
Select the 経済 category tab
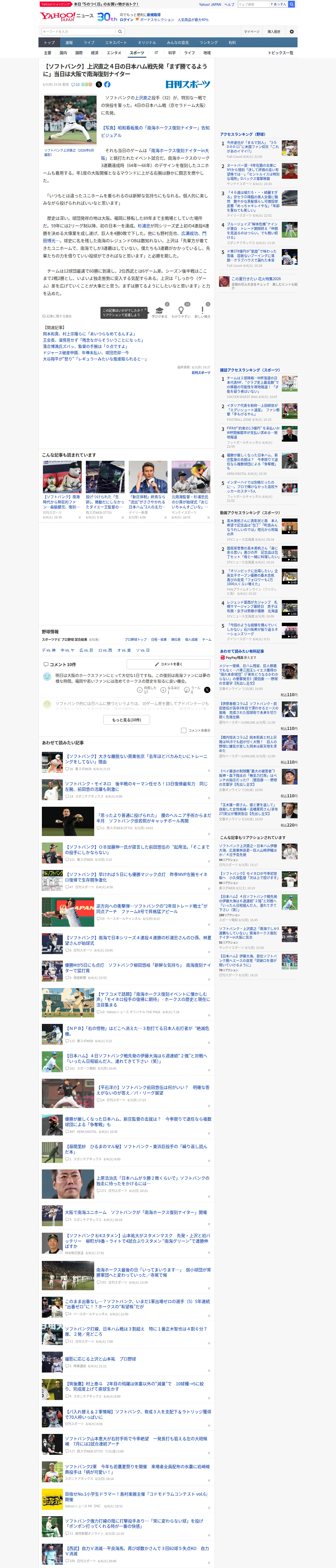pos(94,53)
